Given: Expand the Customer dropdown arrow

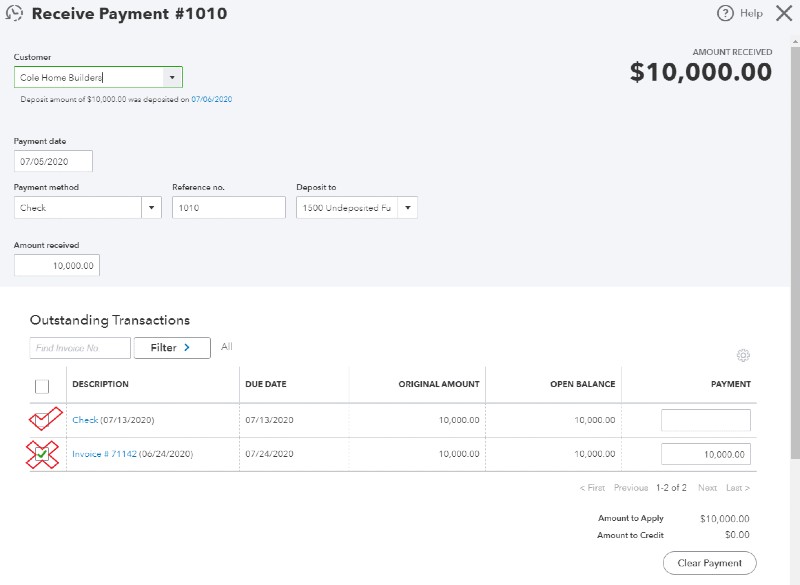Looking at the screenshot, I should point(172,78).
